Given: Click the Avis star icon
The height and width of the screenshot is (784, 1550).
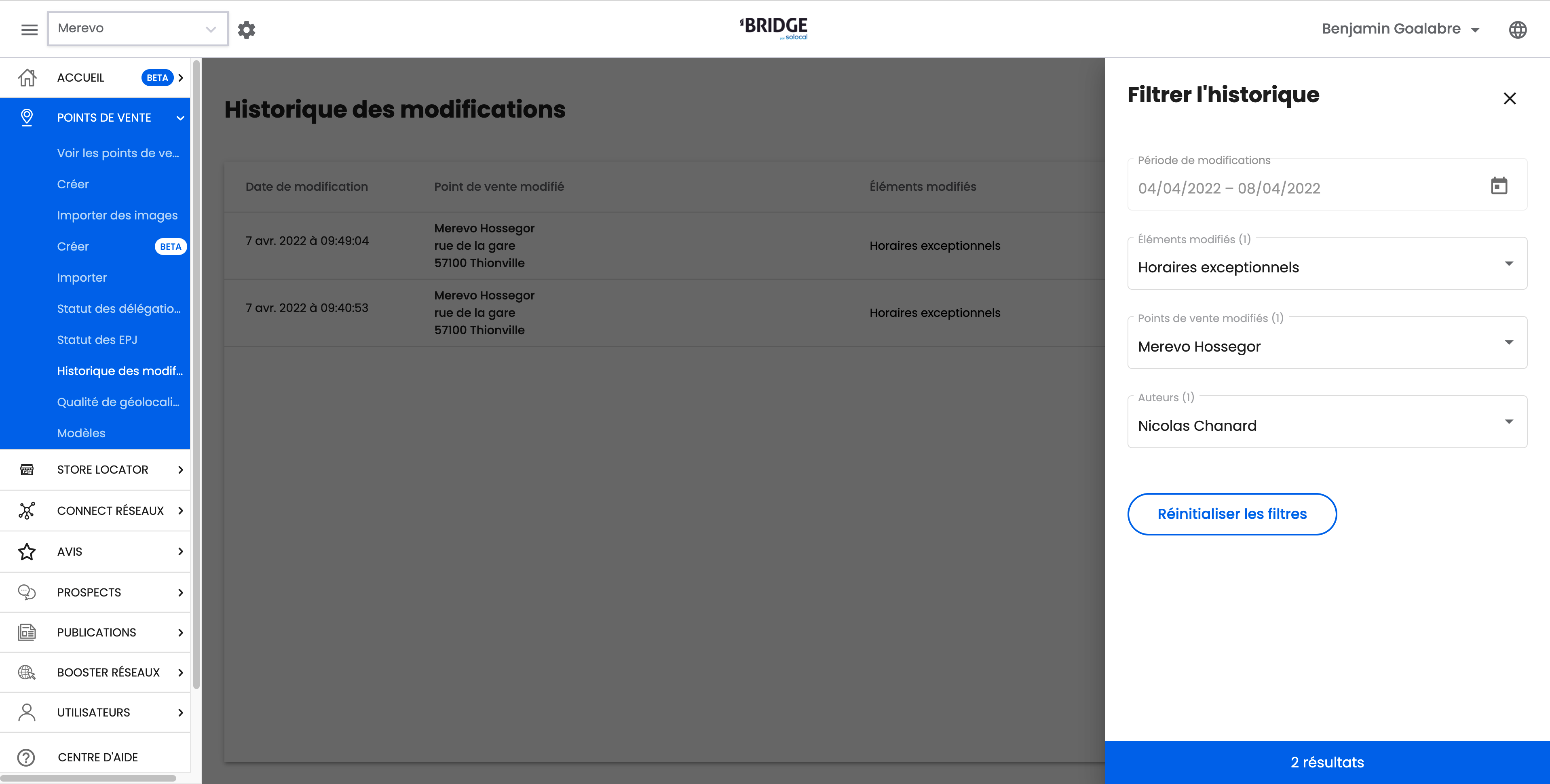Looking at the screenshot, I should point(27,551).
